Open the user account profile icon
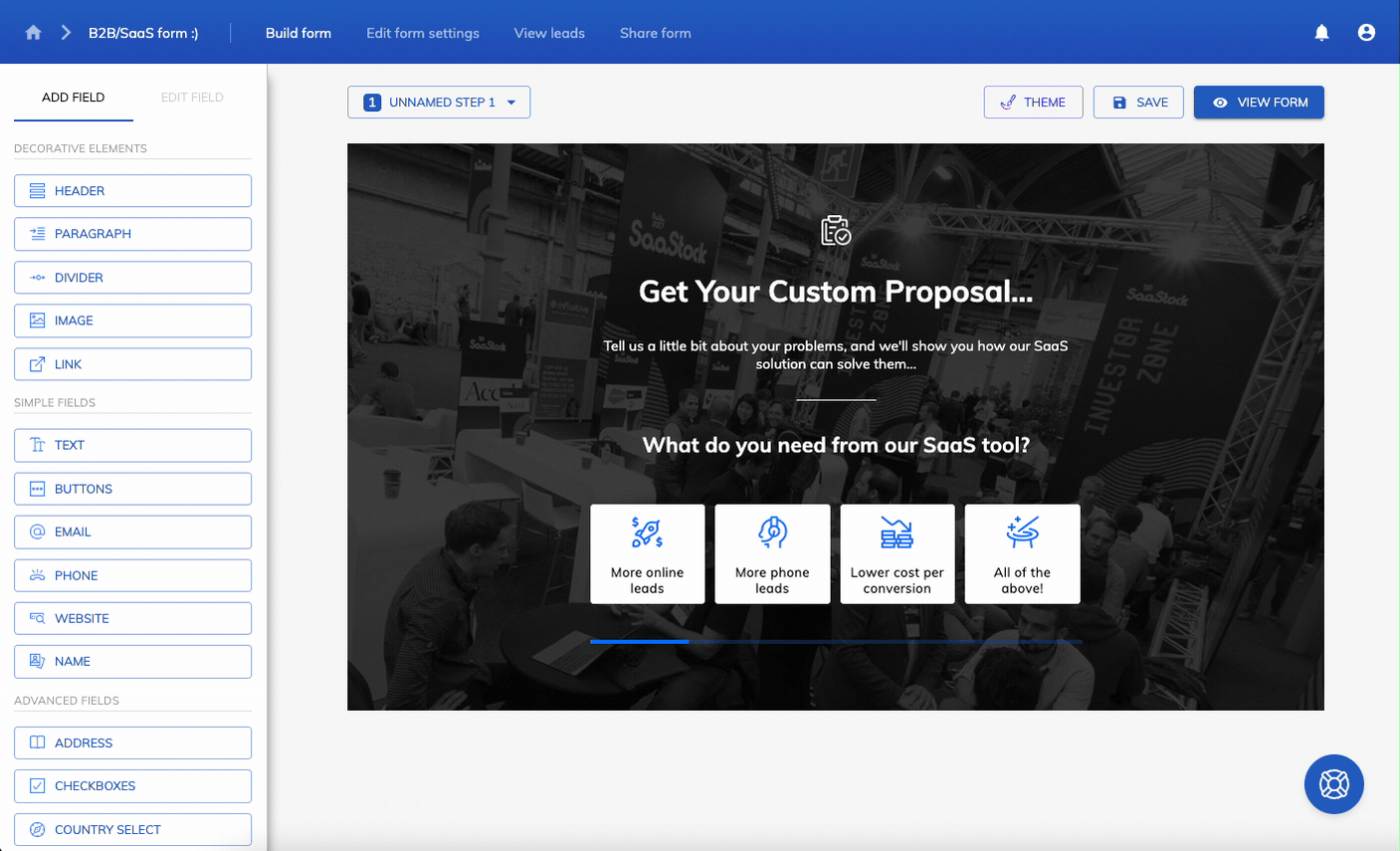The width and height of the screenshot is (1400, 851). click(1366, 33)
